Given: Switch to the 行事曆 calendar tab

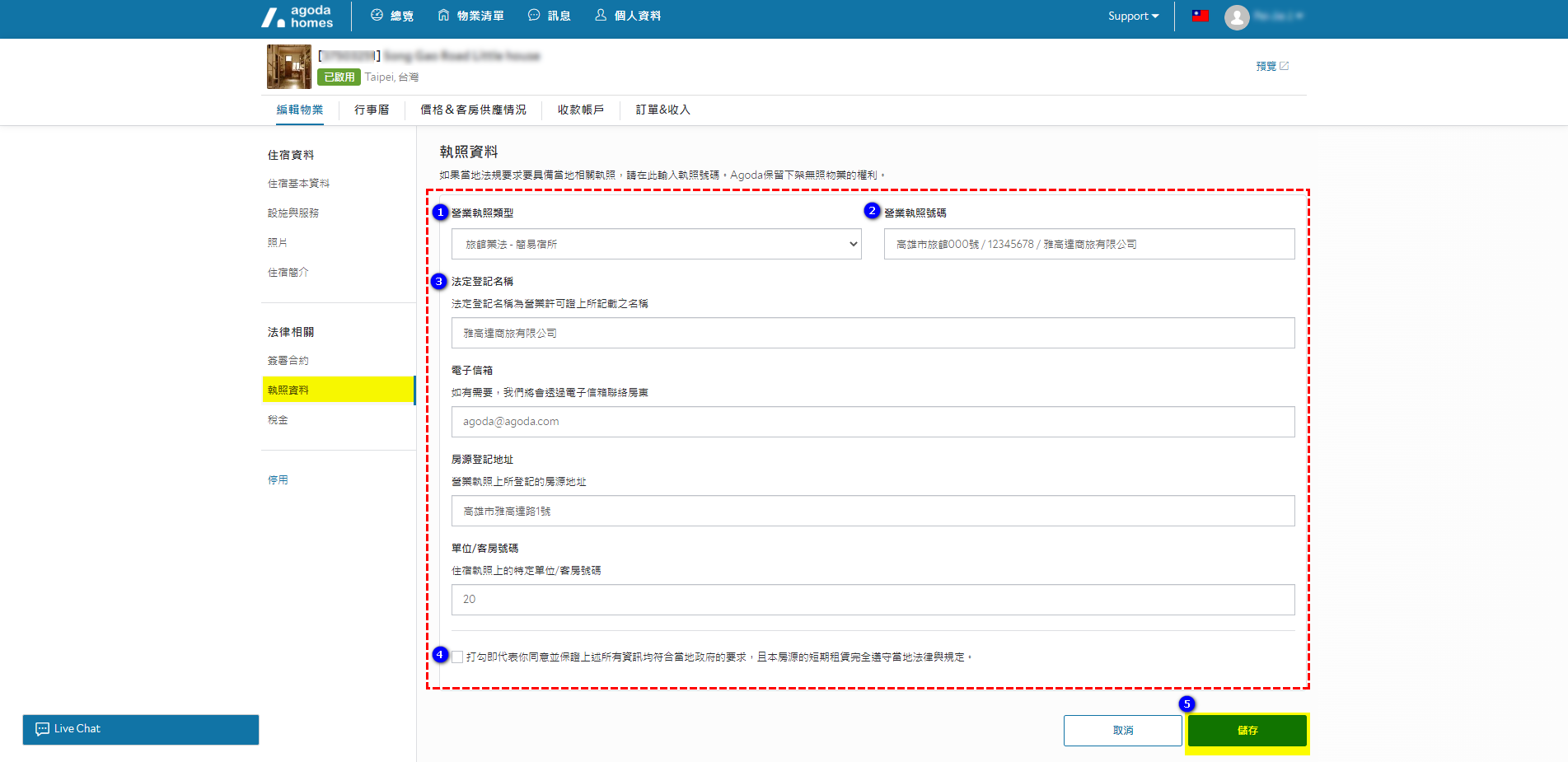Looking at the screenshot, I should 372,110.
